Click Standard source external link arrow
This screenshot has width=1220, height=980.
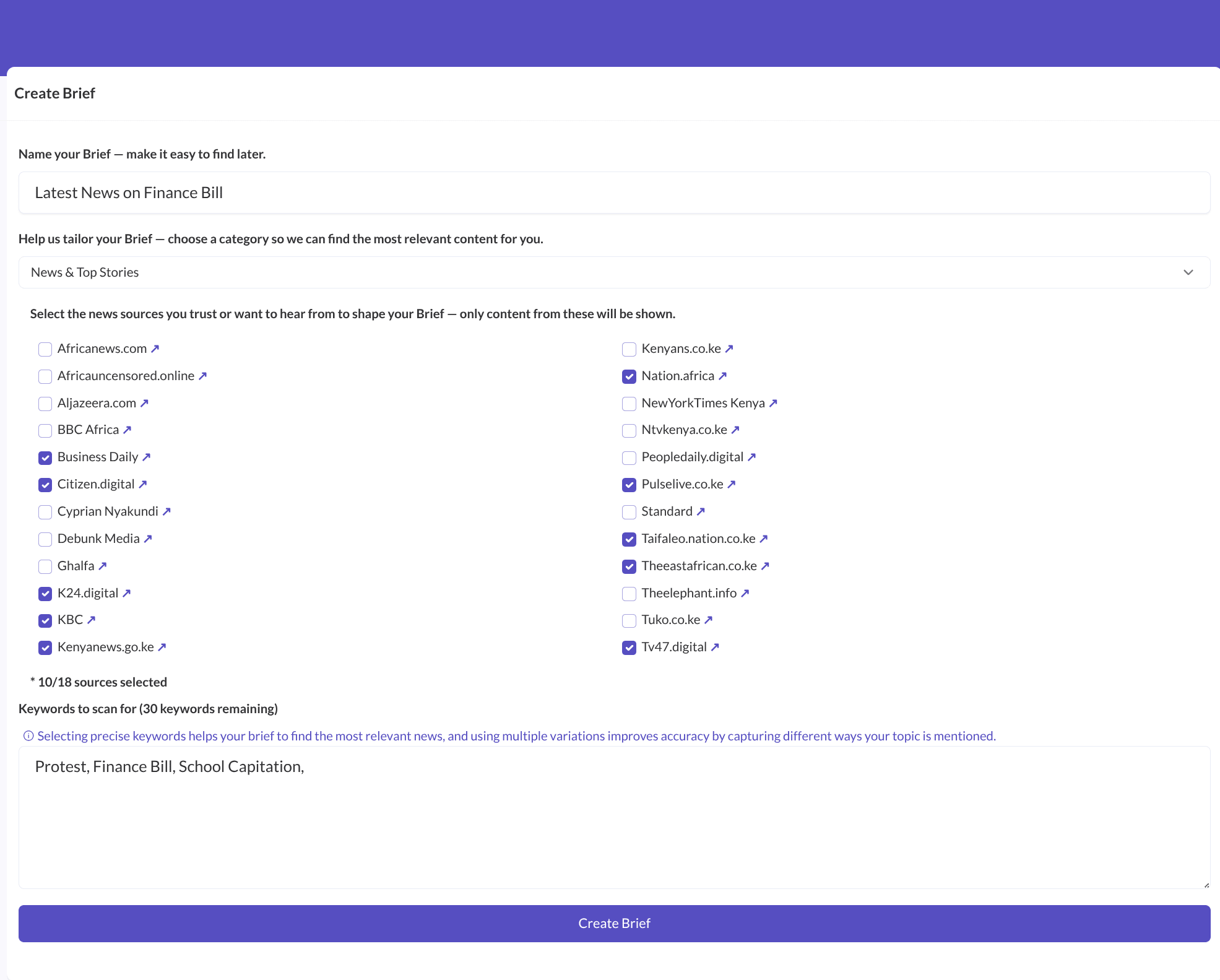pos(701,511)
